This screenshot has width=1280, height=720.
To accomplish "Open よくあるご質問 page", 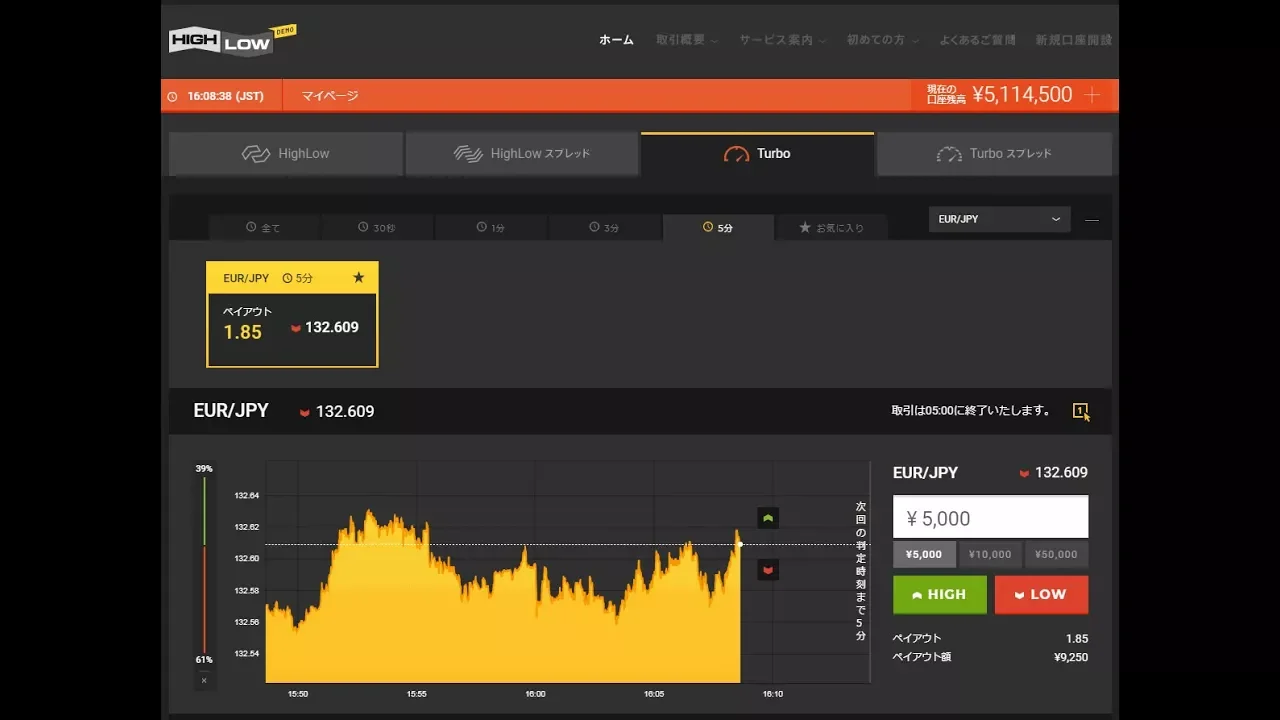I will 977,40.
